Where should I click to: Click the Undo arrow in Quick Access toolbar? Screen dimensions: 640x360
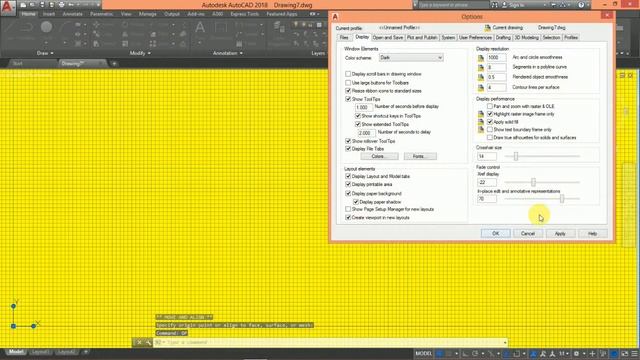coord(71,5)
